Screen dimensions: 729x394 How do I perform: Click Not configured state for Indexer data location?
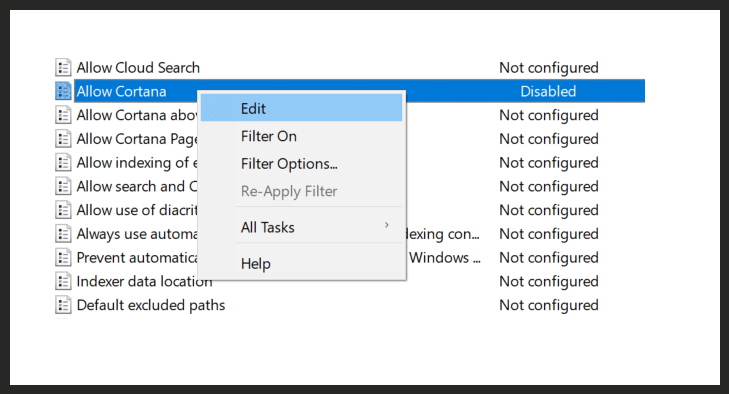(x=549, y=281)
